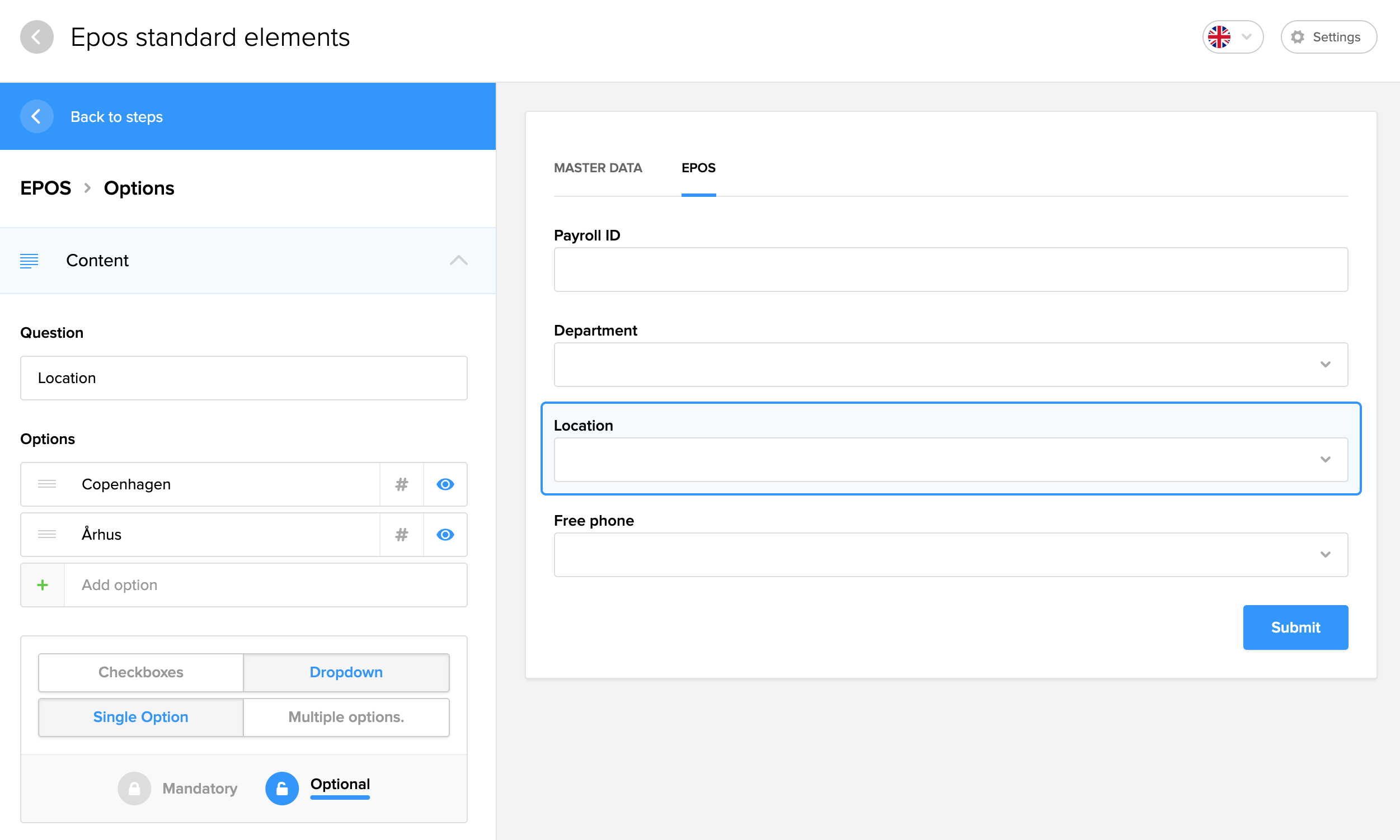
Task: Switch the field type to Checkboxes
Action: coord(140,672)
